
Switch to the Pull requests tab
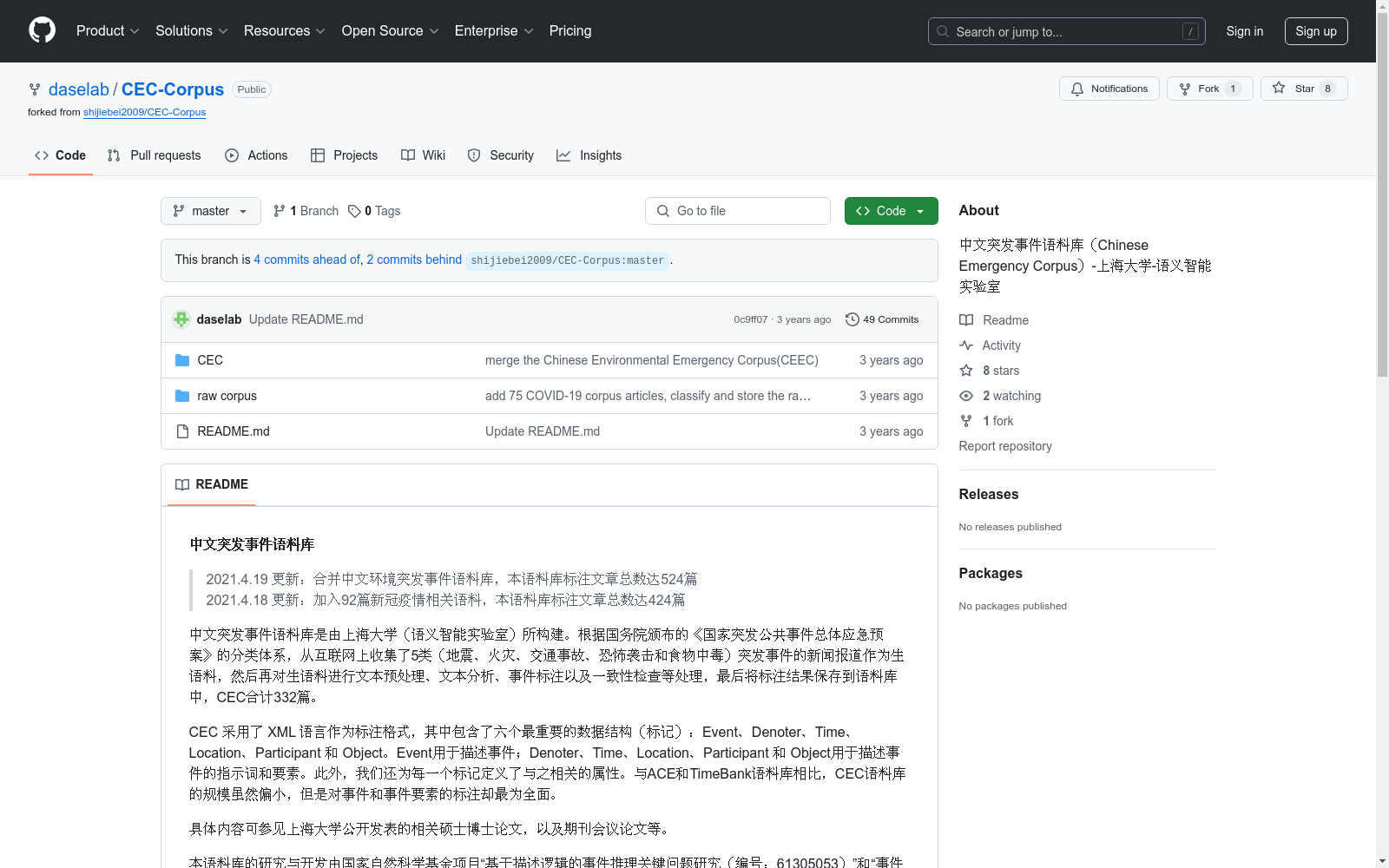(154, 155)
